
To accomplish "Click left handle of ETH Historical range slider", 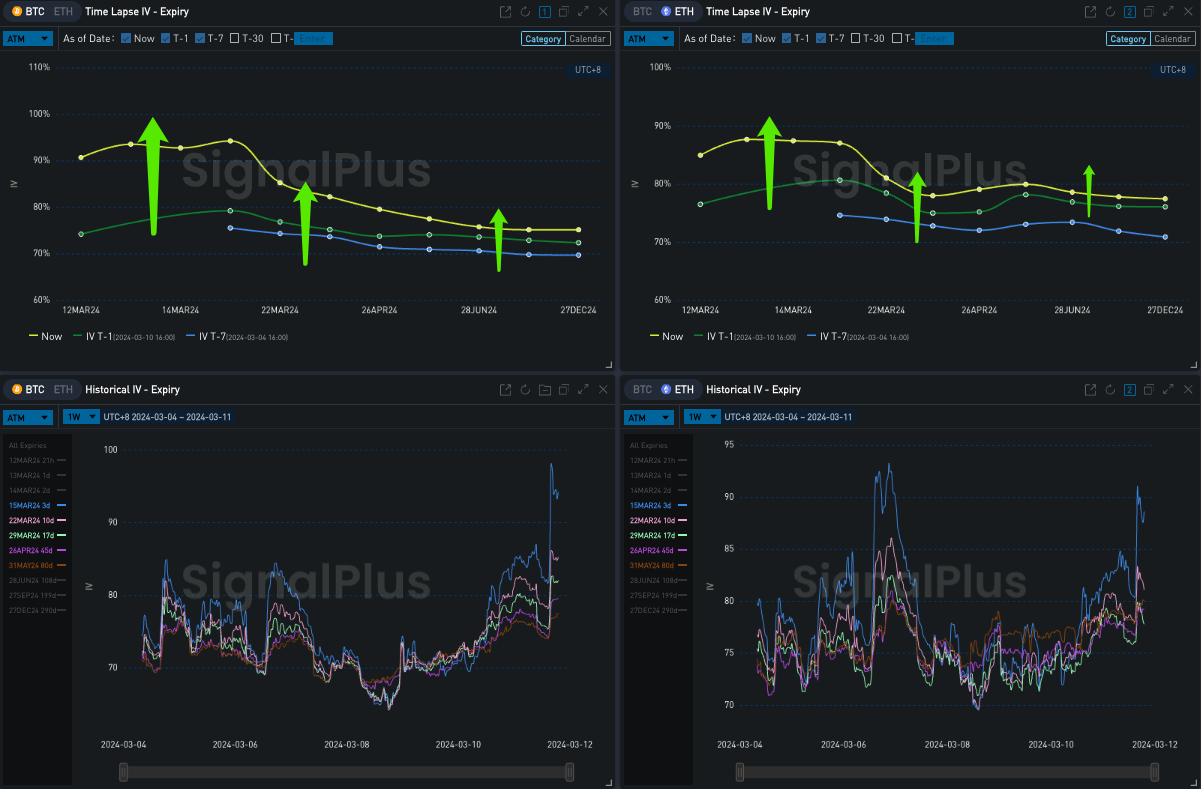I will click(x=740, y=772).
